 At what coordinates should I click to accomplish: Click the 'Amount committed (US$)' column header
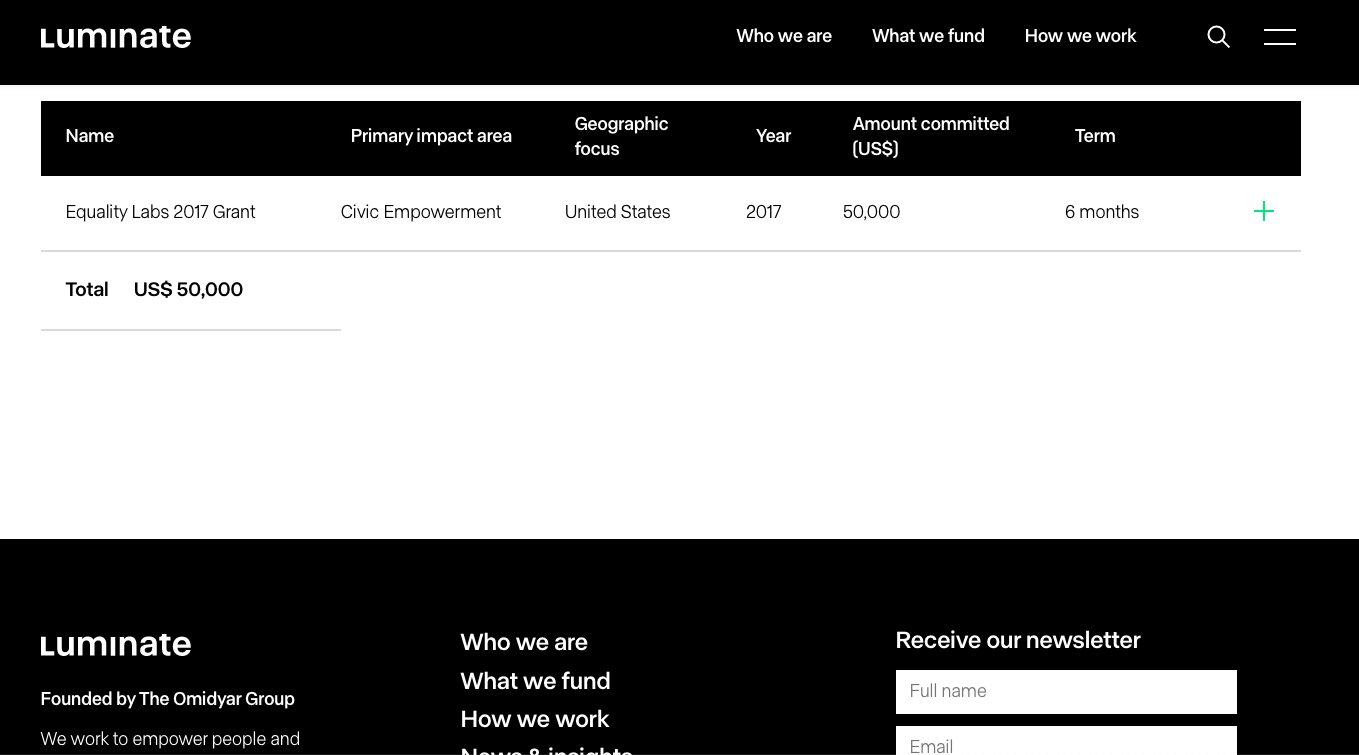[x=930, y=136]
